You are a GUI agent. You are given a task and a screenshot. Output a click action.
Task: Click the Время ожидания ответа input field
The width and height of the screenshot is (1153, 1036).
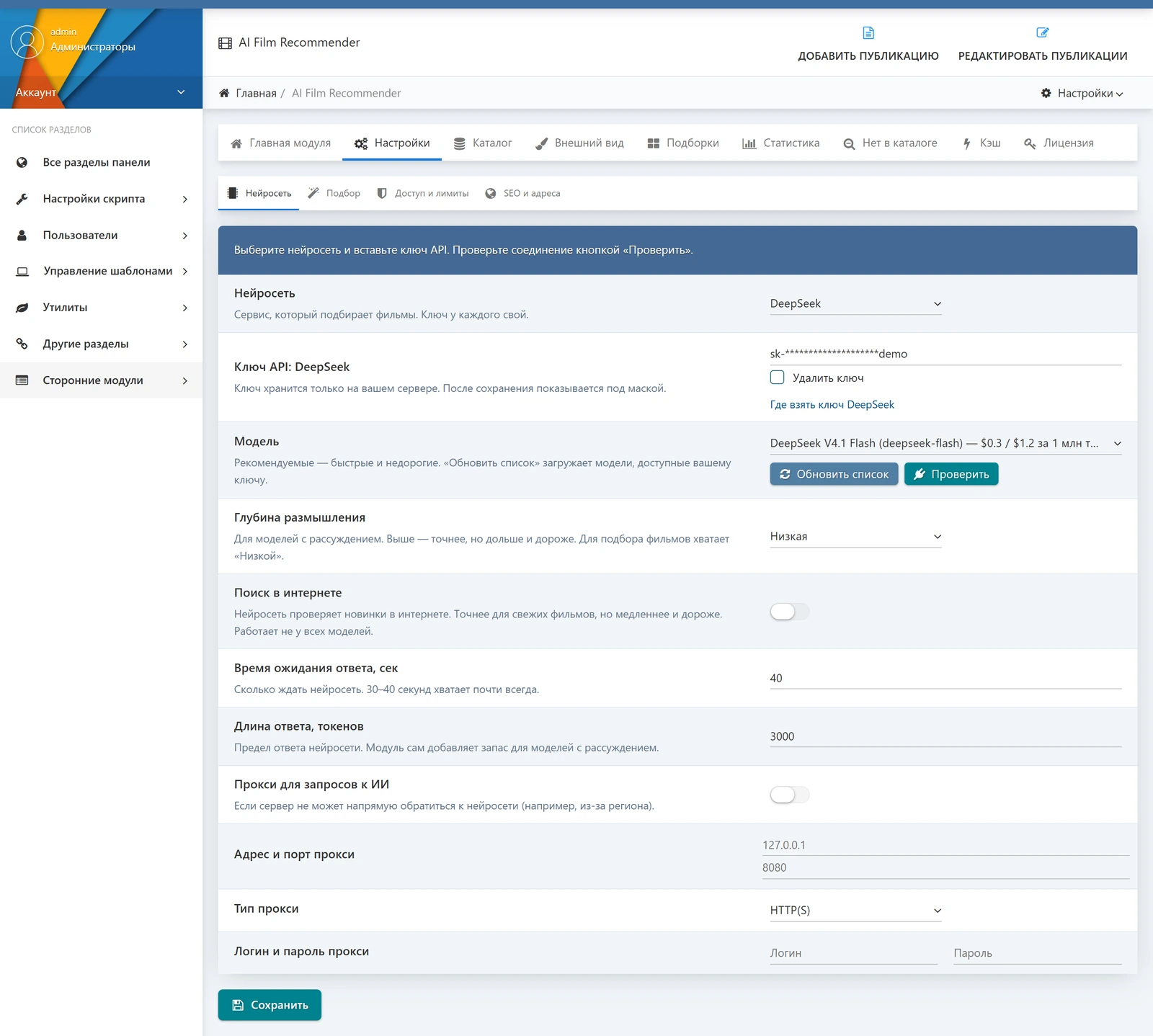coord(945,678)
